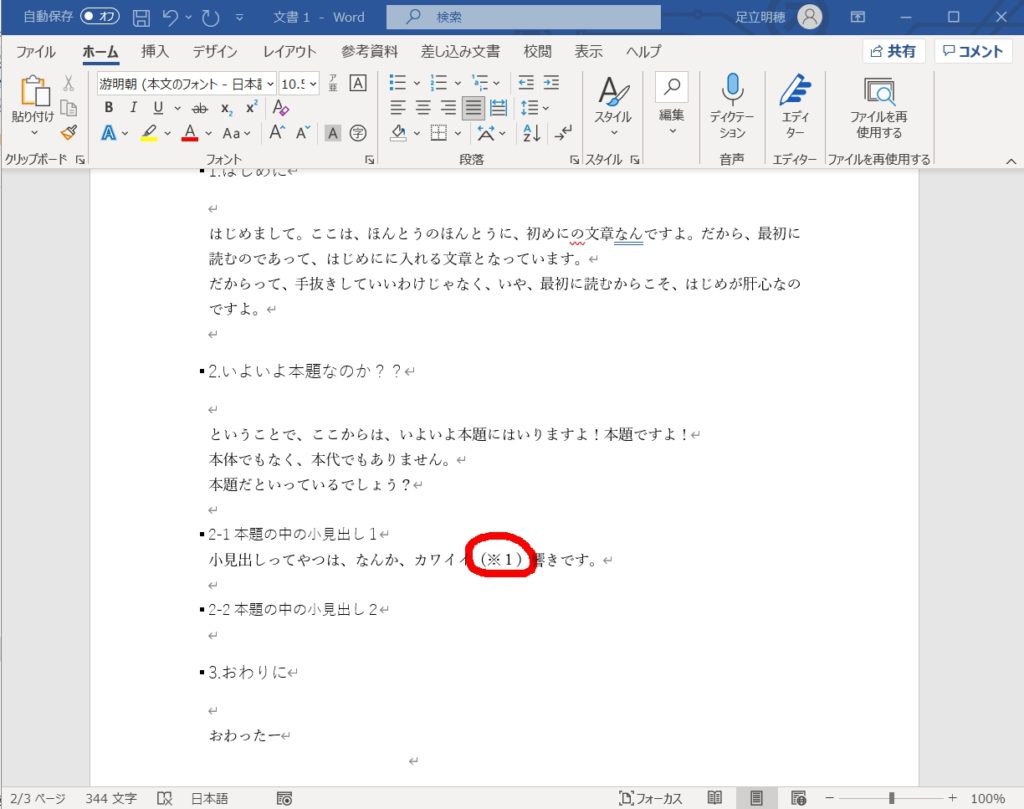The height and width of the screenshot is (809, 1024).
Task: Click the Save floppy disk icon
Action: point(141,18)
